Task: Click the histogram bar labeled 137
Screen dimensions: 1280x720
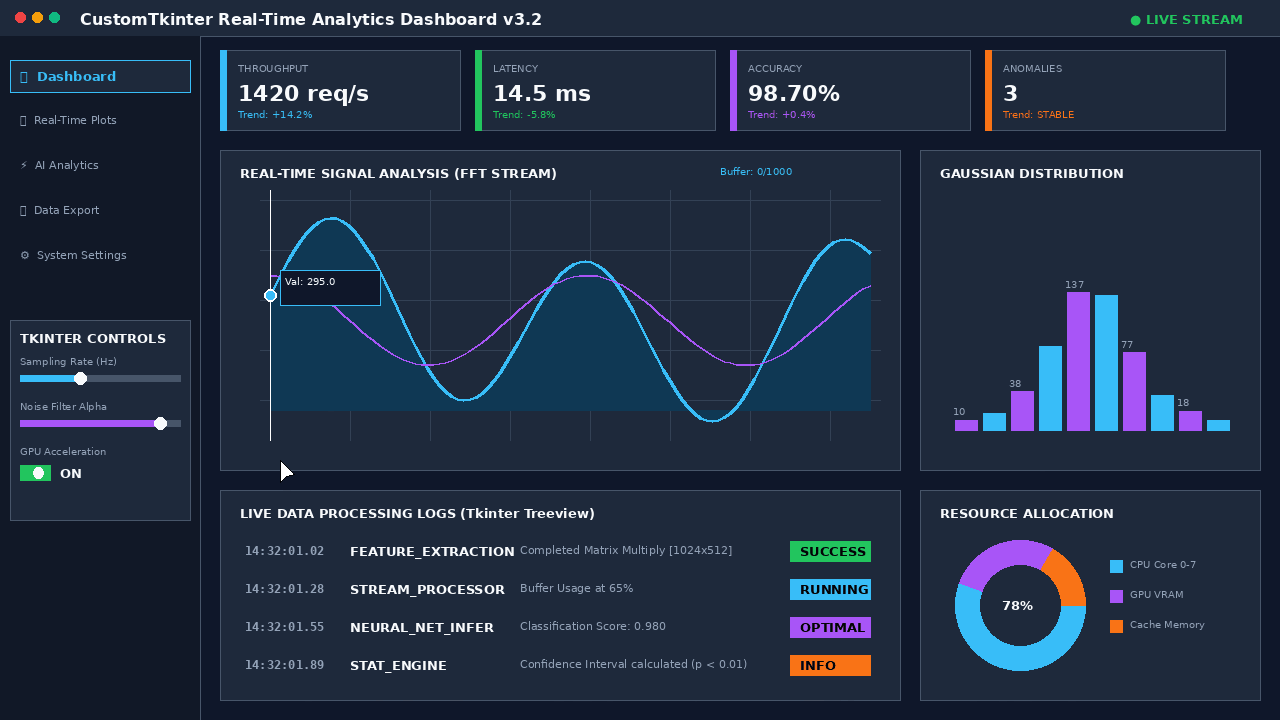Action: pyautogui.click(x=1078, y=361)
